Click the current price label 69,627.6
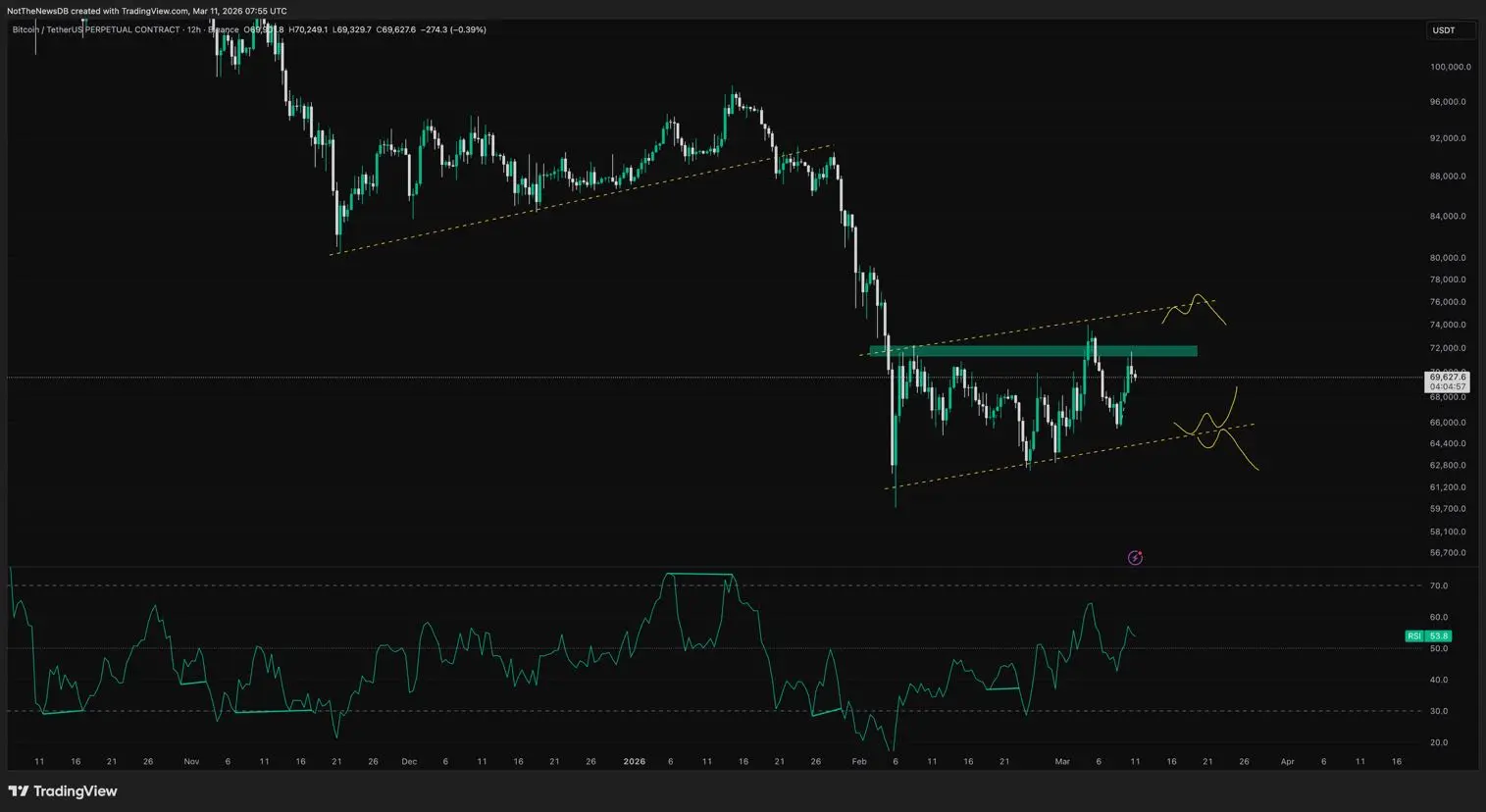 pyautogui.click(x=1447, y=377)
